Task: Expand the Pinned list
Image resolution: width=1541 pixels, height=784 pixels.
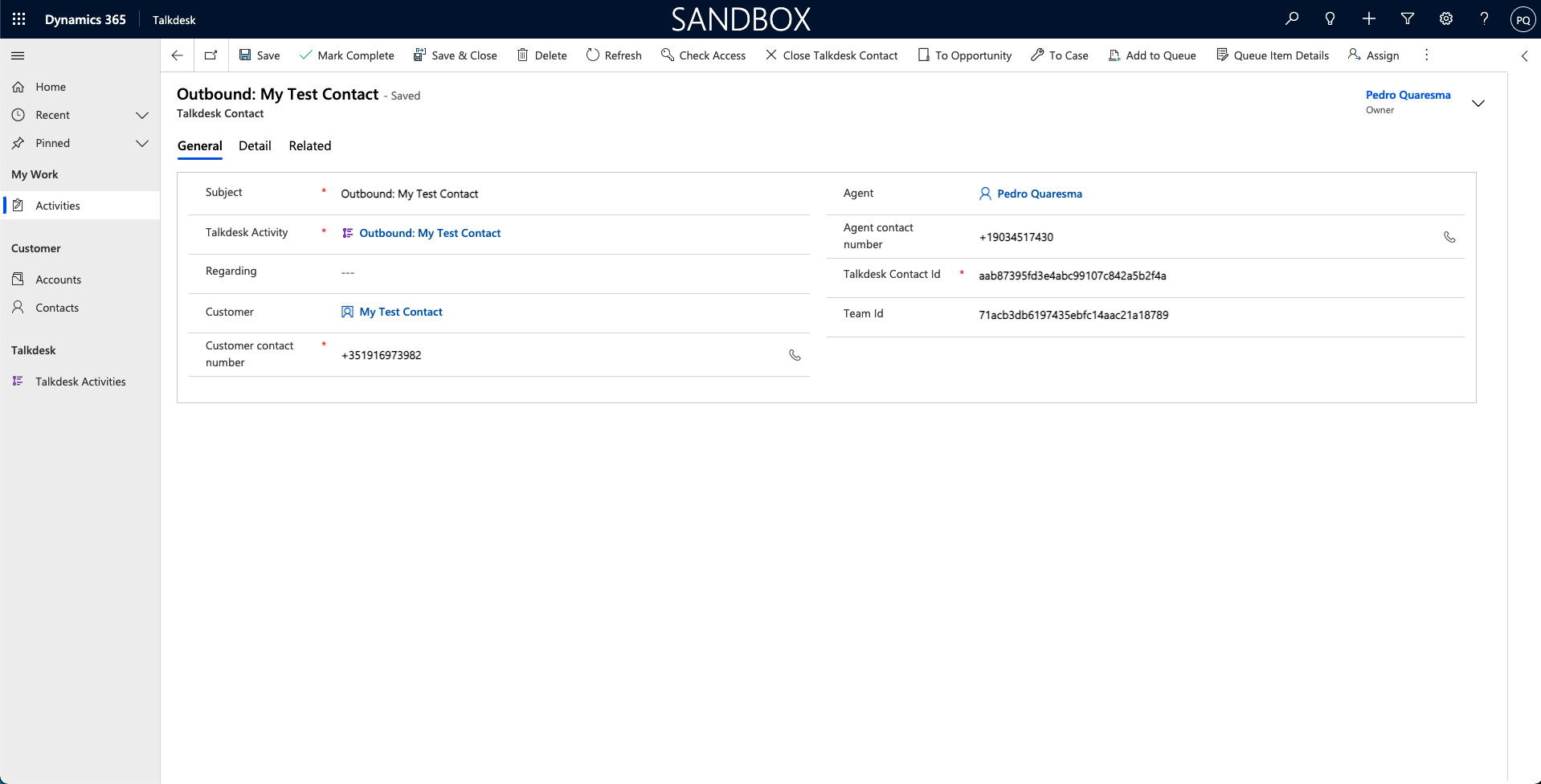Action: [x=142, y=143]
